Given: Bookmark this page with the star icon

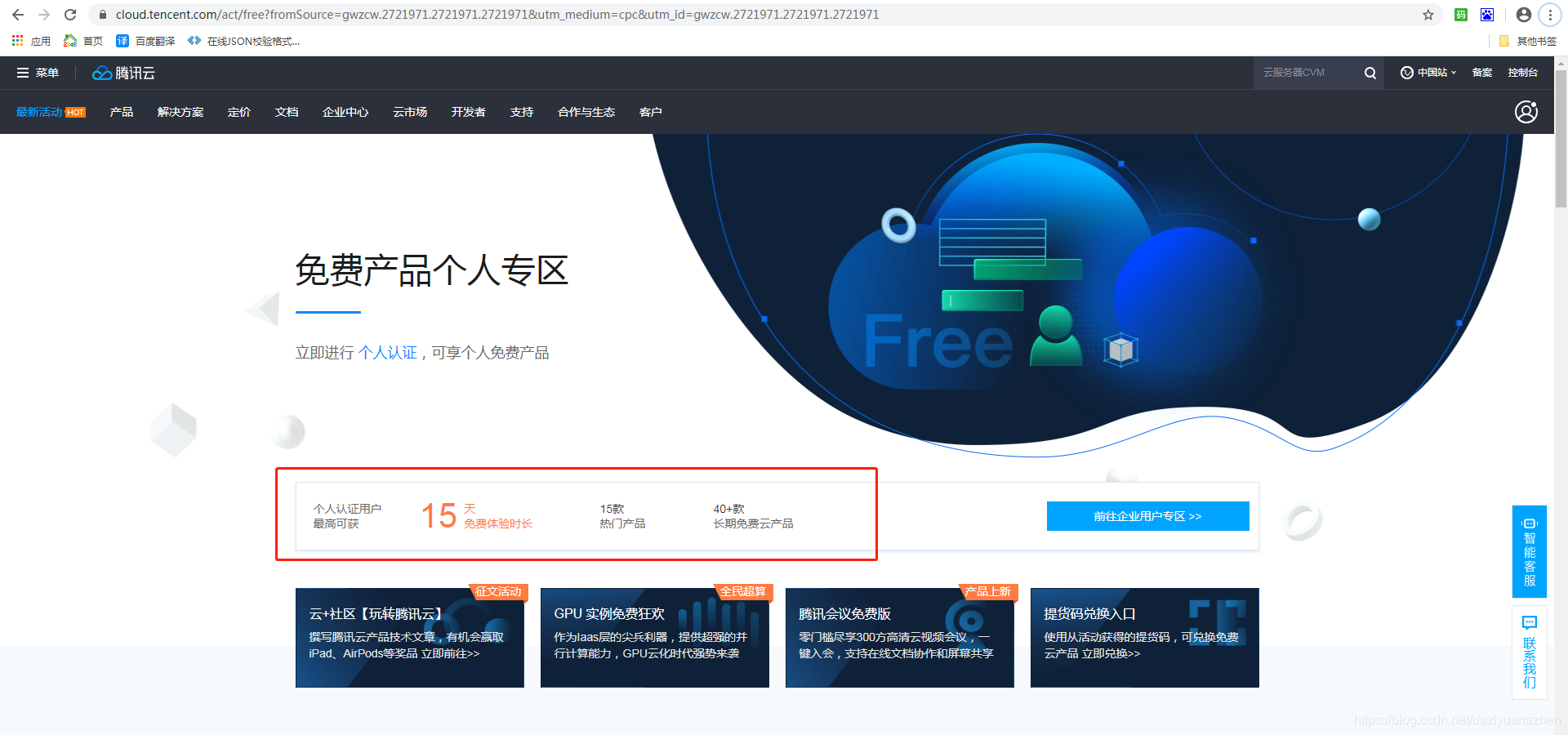Looking at the screenshot, I should 1428,15.
